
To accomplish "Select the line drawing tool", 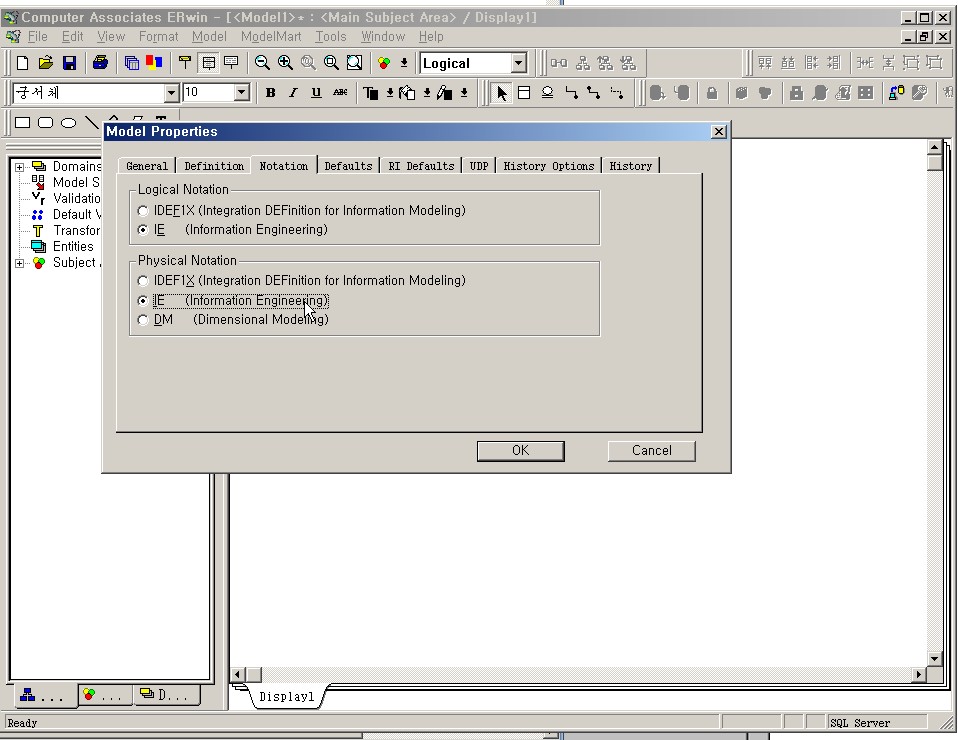I will point(92,123).
